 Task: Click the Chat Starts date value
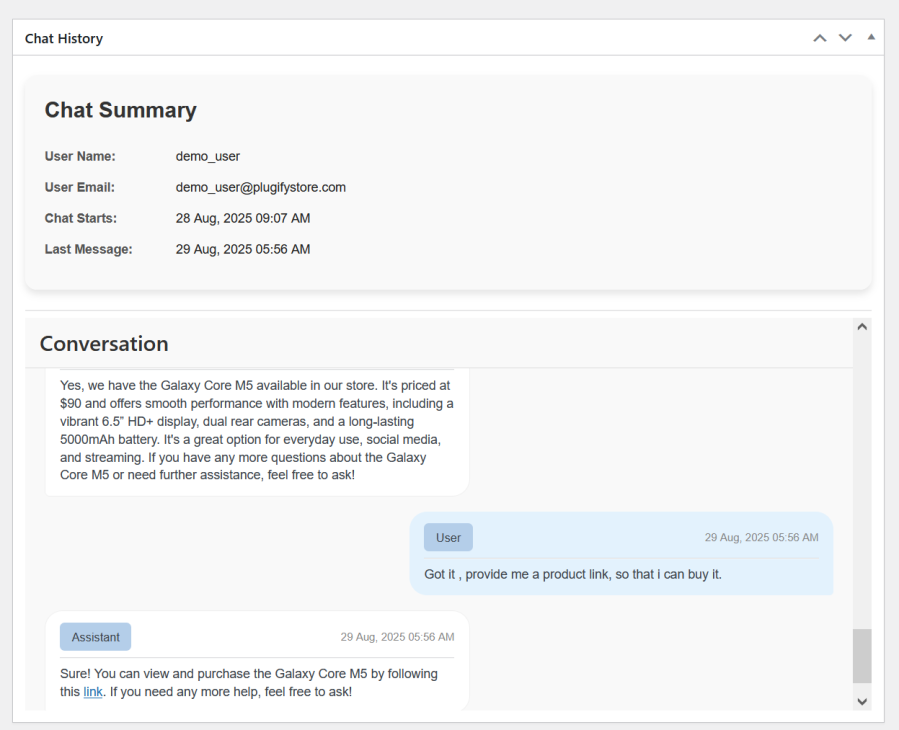coord(243,218)
